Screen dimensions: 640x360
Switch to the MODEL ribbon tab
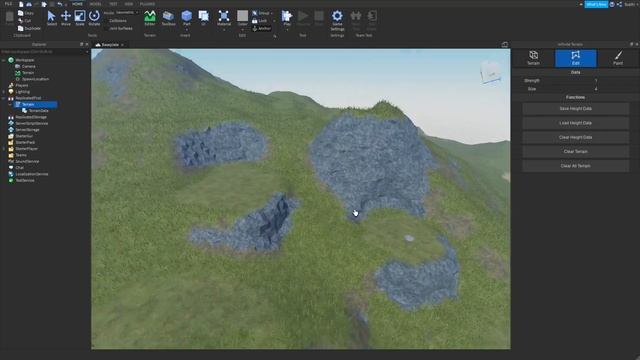pyautogui.click(x=96, y=4)
